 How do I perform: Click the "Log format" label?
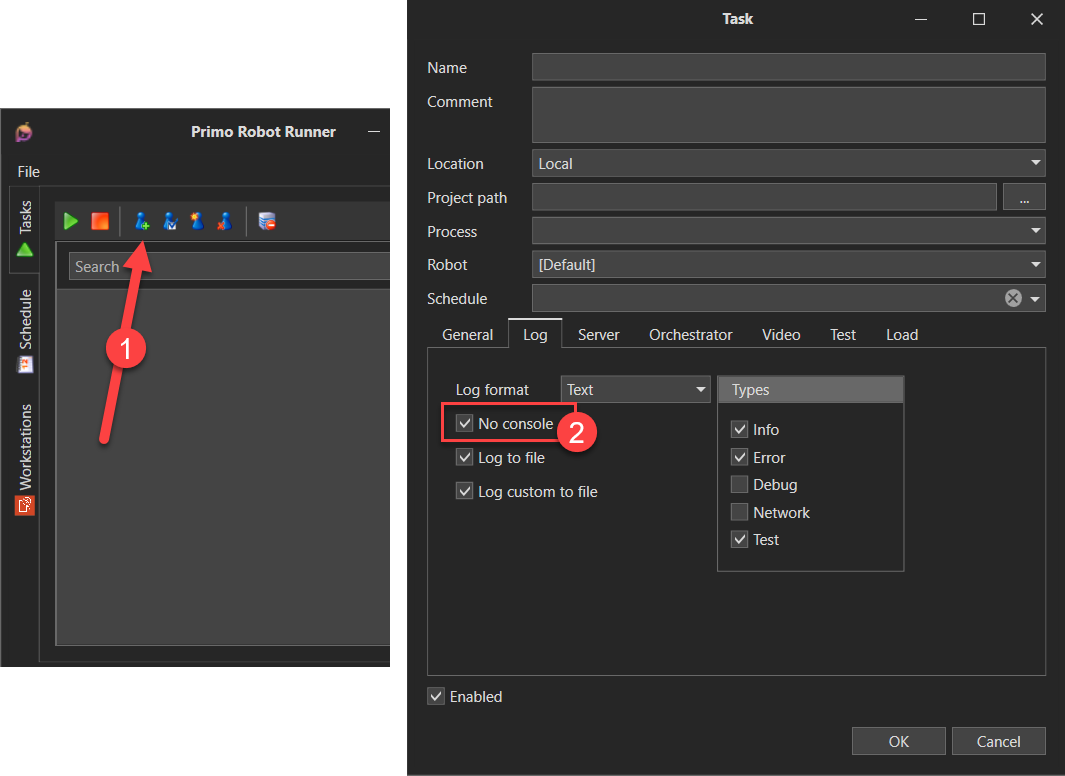(492, 390)
